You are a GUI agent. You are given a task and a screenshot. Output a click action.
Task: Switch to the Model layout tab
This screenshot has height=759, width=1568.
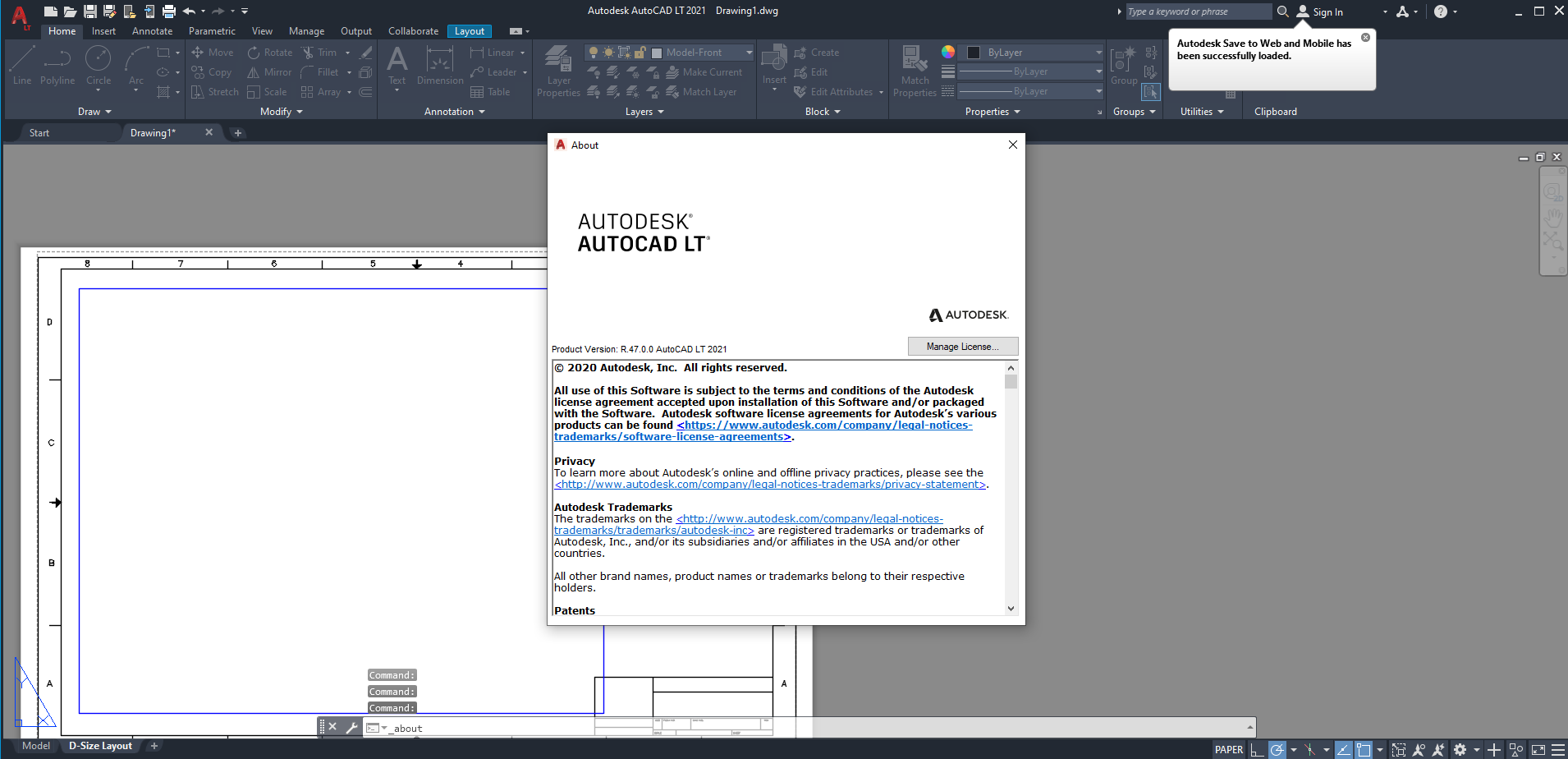point(36,746)
